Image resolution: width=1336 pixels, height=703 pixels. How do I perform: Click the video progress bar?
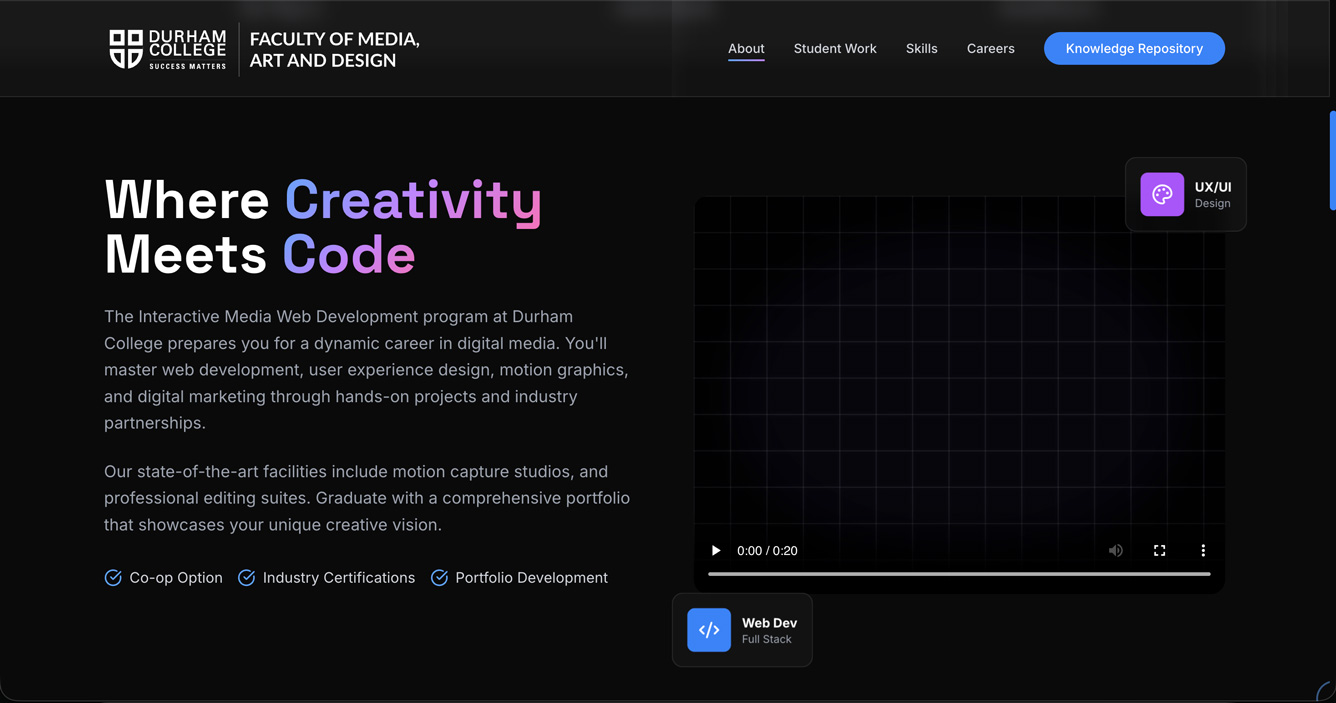click(959, 574)
